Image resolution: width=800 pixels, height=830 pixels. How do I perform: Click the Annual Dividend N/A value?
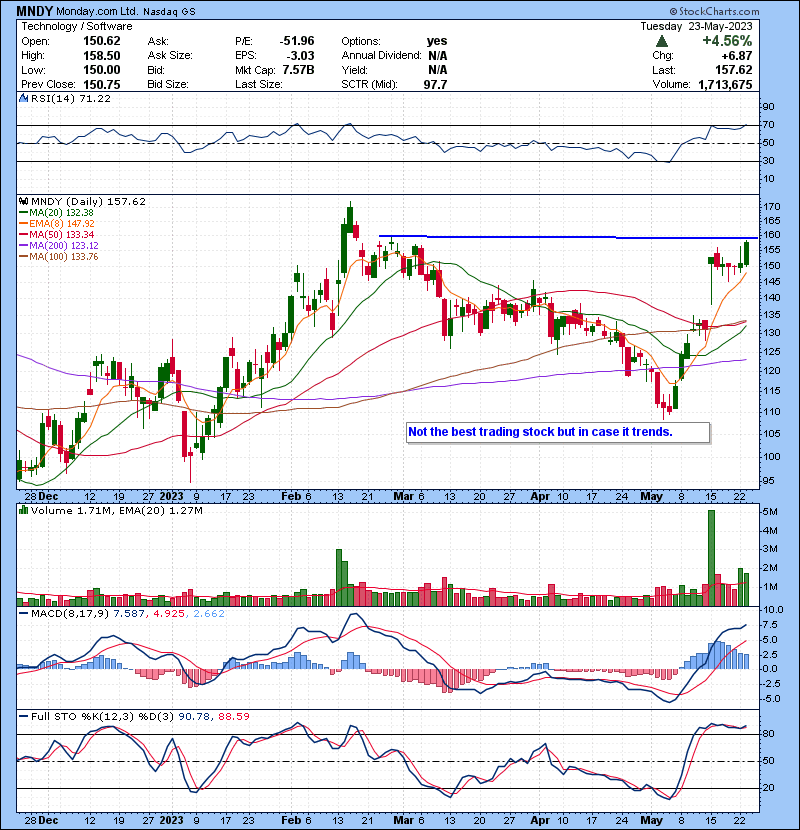[x=437, y=56]
